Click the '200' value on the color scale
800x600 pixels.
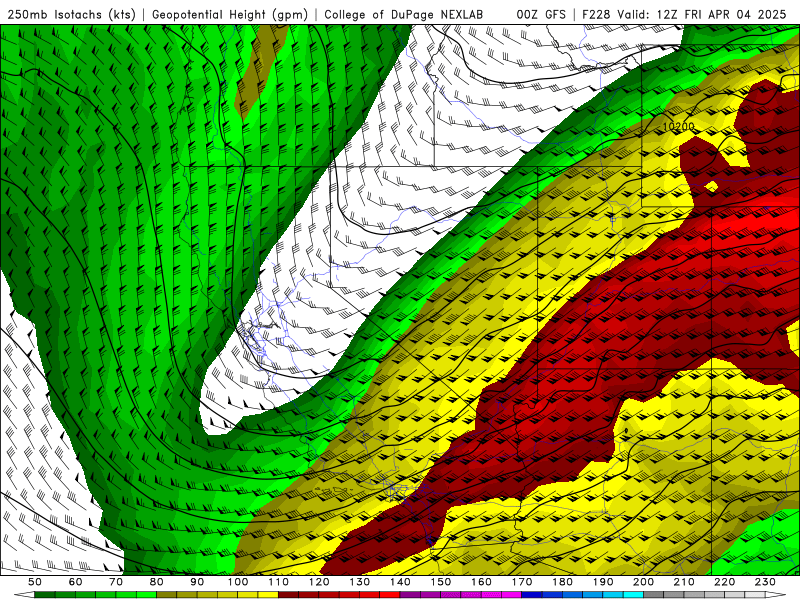[643, 582]
